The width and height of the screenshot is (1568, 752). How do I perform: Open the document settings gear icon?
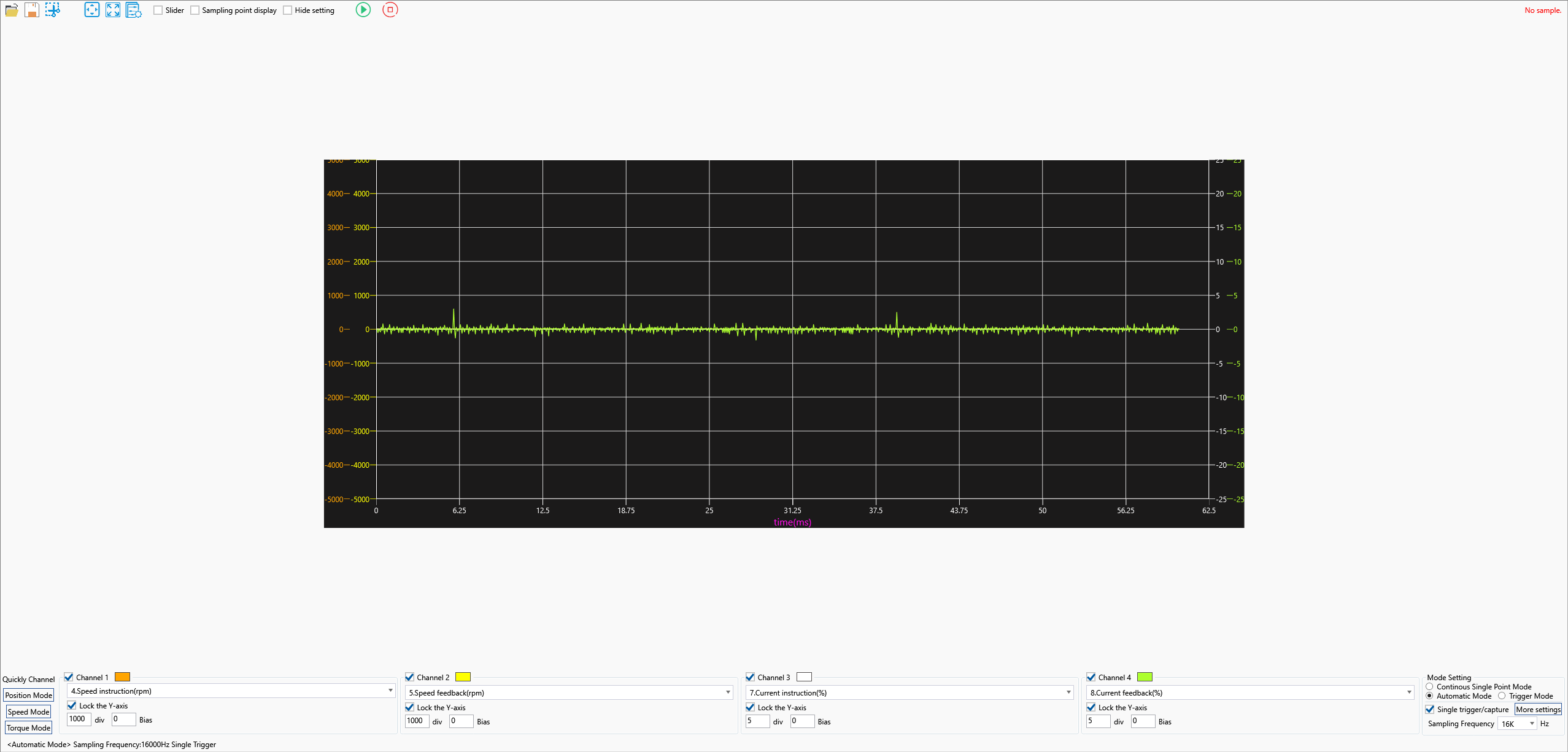pyautogui.click(x=133, y=10)
